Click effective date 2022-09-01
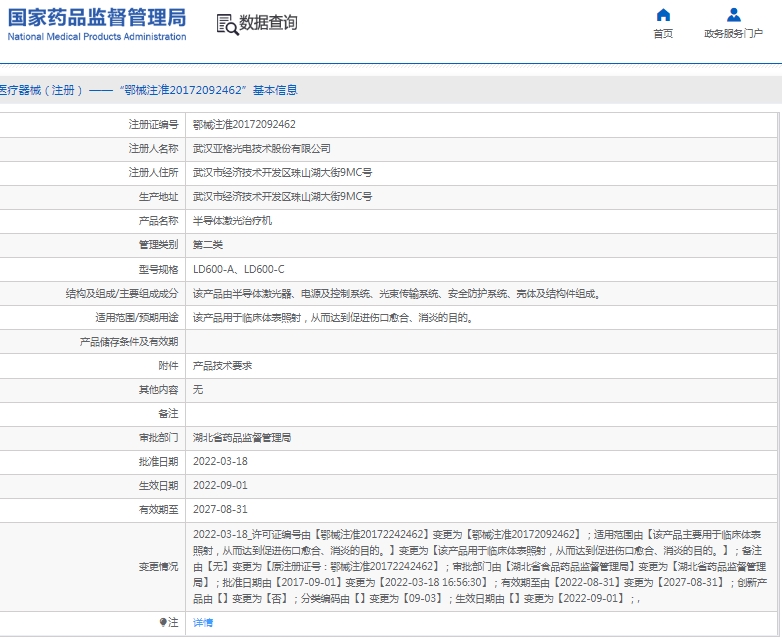The height and width of the screenshot is (639, 782). [x=220, y=485]
